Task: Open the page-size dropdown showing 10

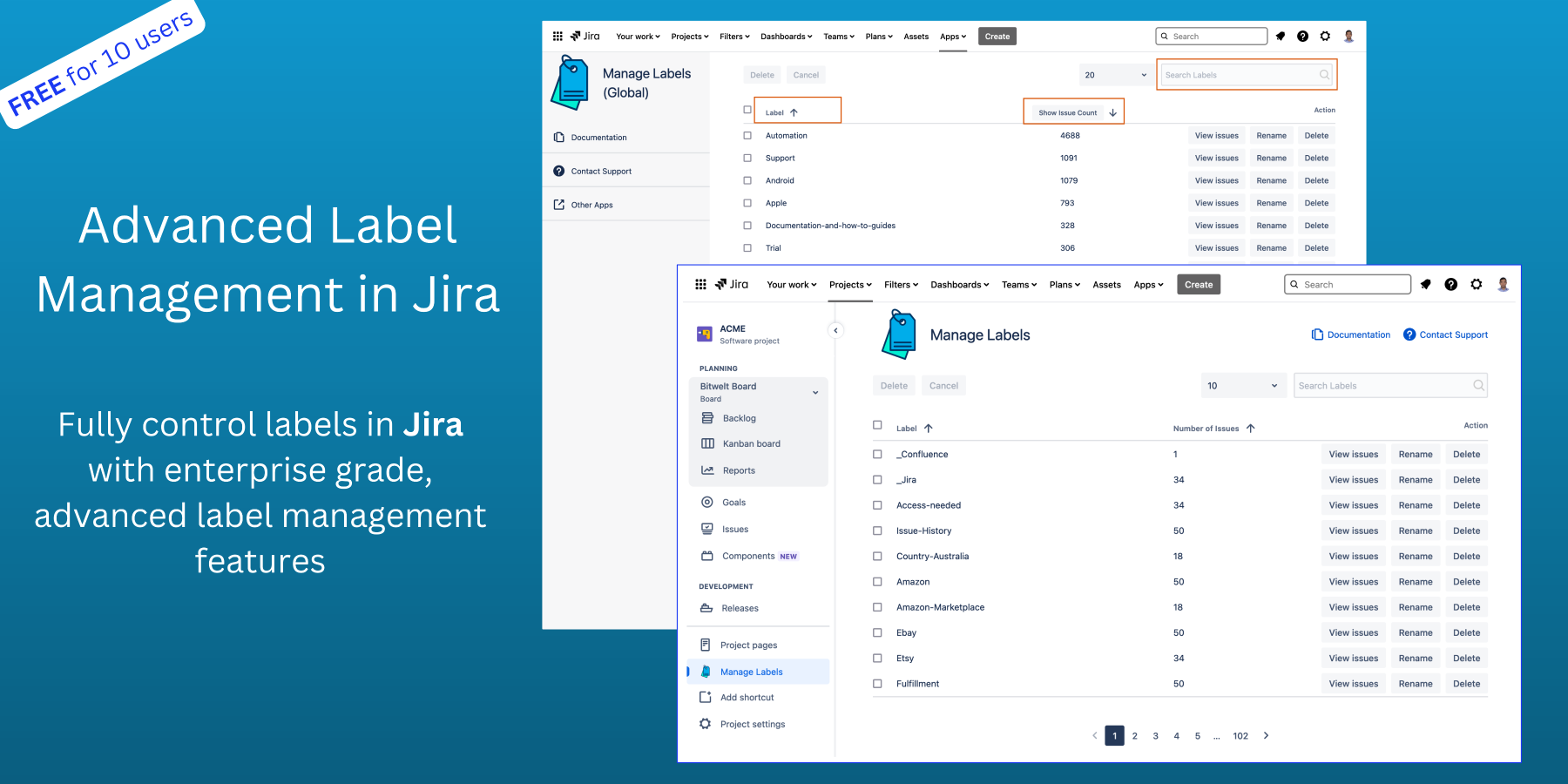Action: coord(1243,385)
